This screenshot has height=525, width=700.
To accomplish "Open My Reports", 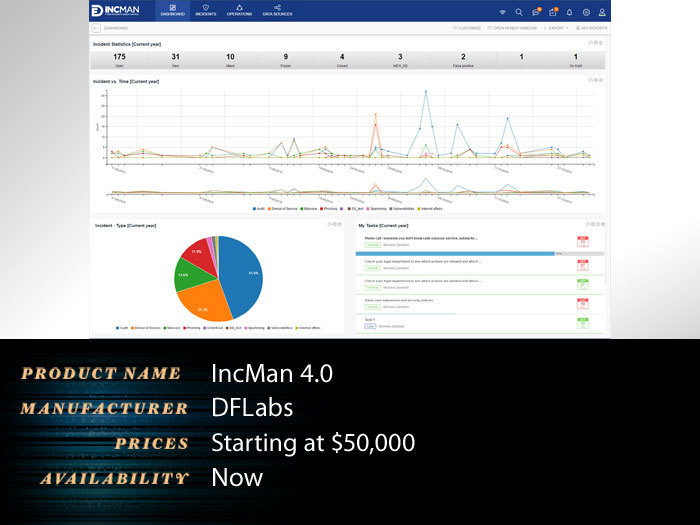I will click(x=592, y=28).
